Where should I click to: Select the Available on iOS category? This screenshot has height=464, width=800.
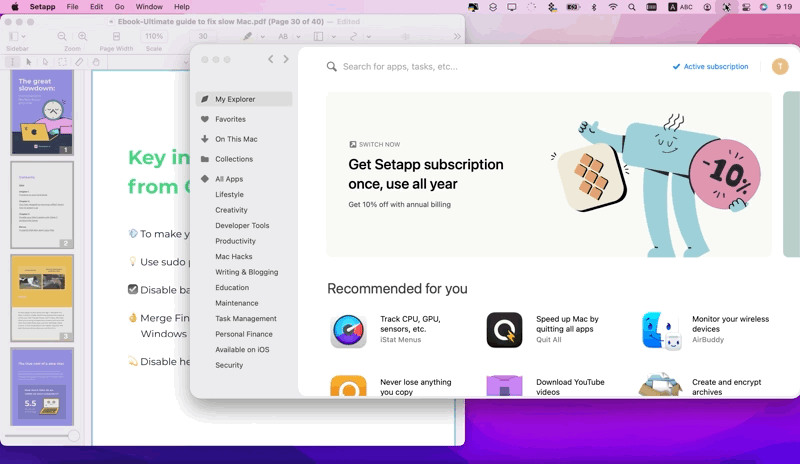pos(242,350)
